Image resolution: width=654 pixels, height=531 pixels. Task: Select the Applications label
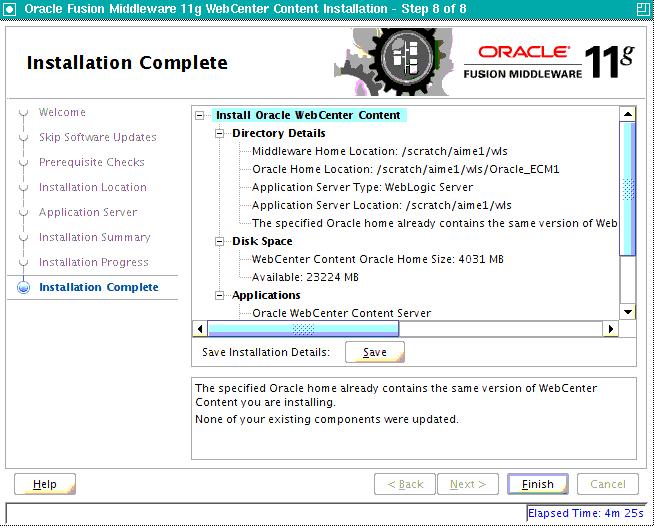coord(266,295)
